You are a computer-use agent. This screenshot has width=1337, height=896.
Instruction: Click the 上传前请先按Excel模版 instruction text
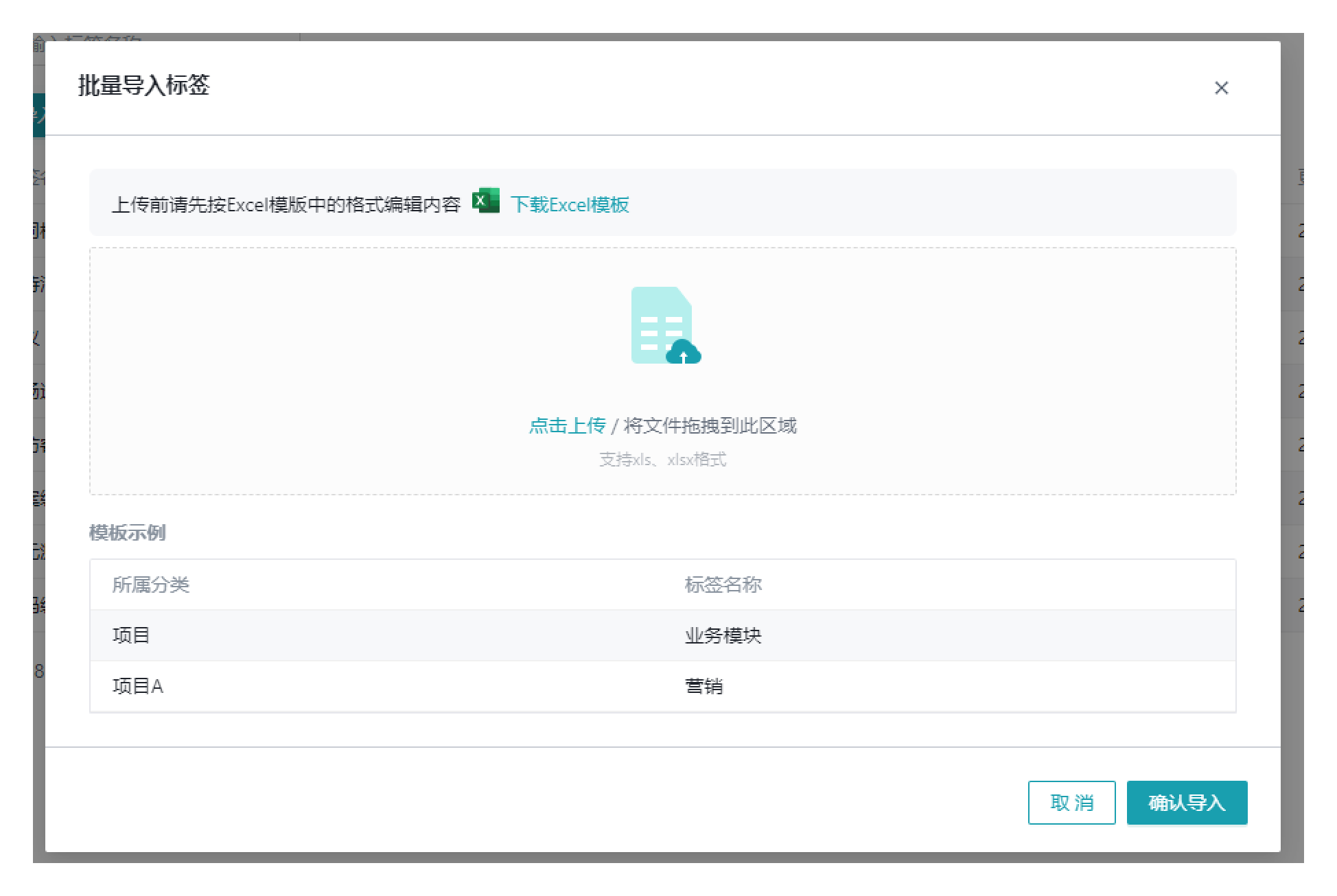pos(286,204)
